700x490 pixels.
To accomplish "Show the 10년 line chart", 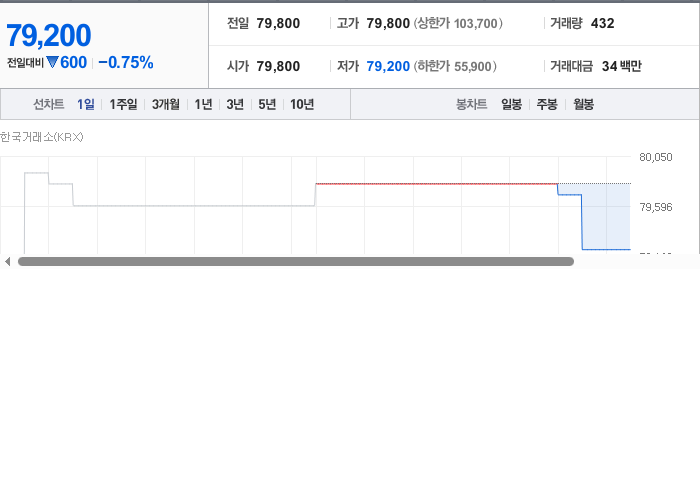I will pos(302,104).
